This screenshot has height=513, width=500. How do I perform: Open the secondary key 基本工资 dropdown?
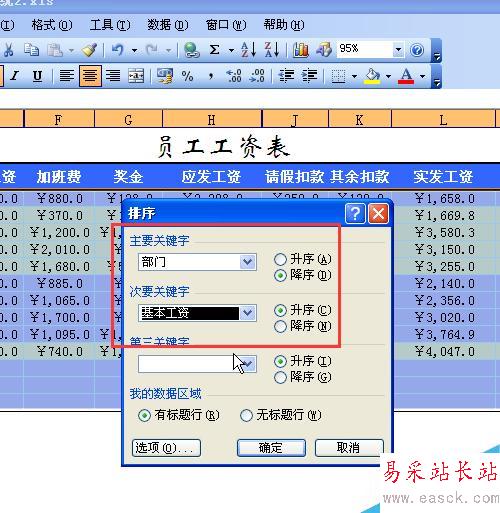coord(248,313)
